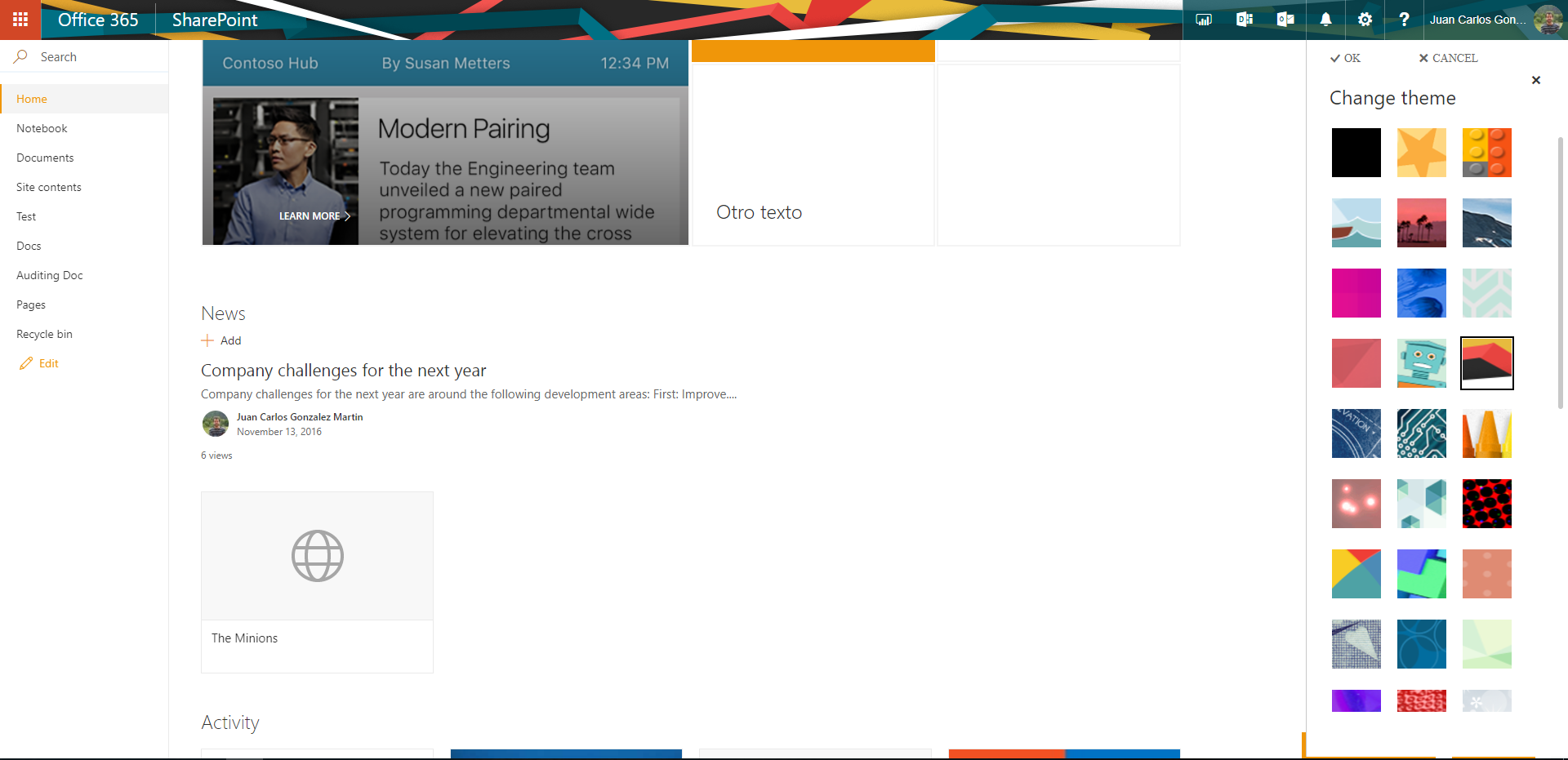Open Power BI from the top bar
This screenshot has width=1568, height=760.
1203,19
